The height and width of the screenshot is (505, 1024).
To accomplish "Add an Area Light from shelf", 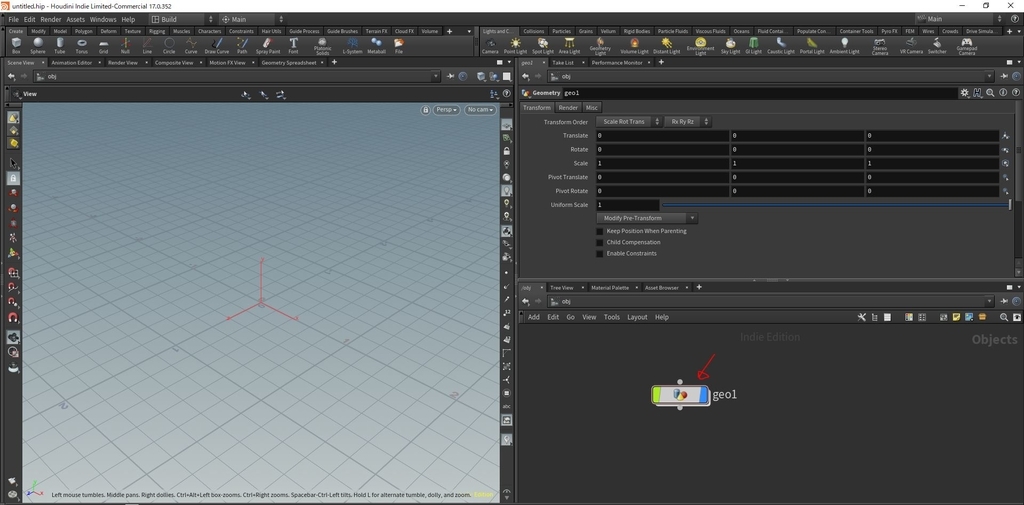I will (x=569, y=45).
